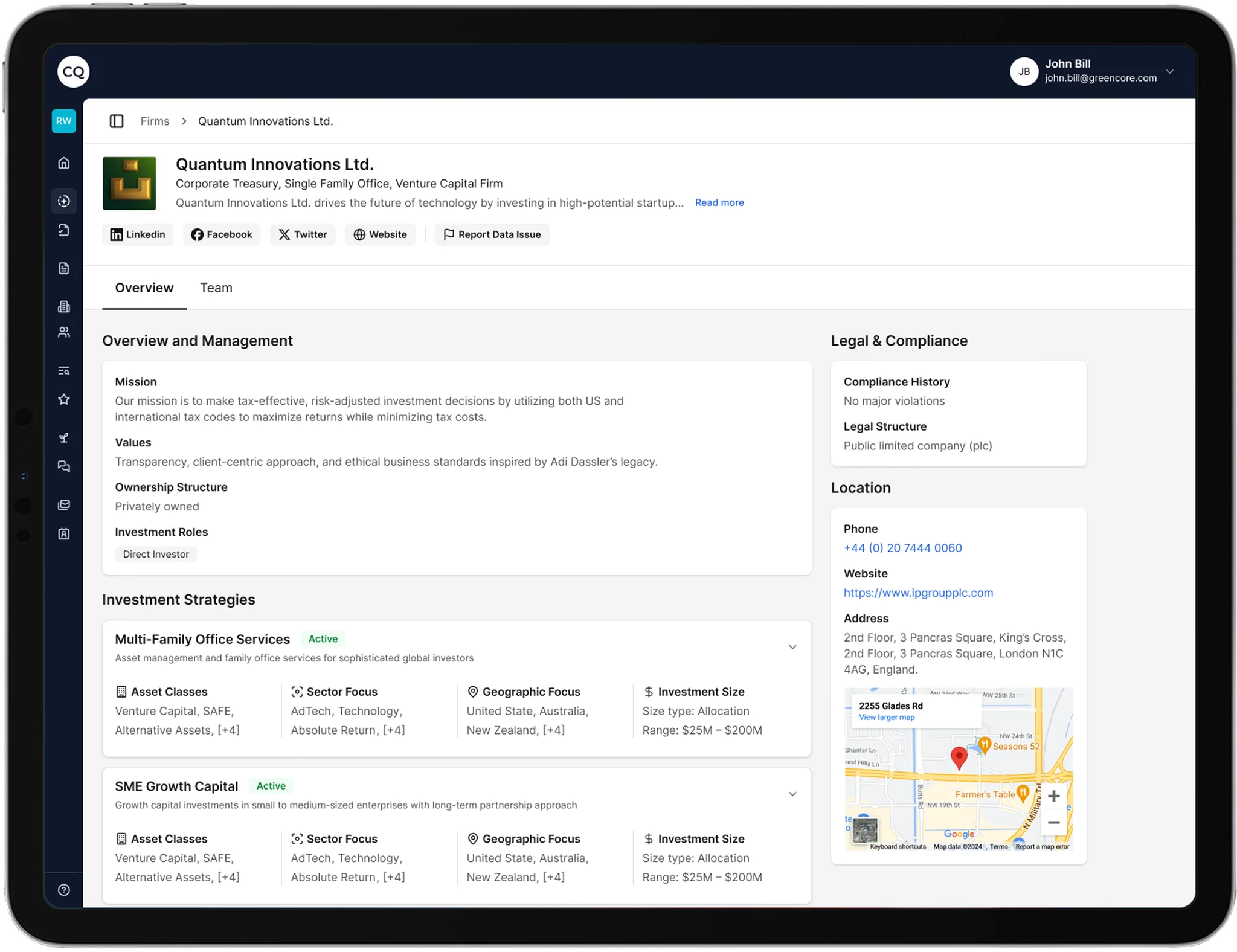The image size is (1237, 952).
Task: Expand the Multi-Family Office Services strategy details
Action: (793, 646)
